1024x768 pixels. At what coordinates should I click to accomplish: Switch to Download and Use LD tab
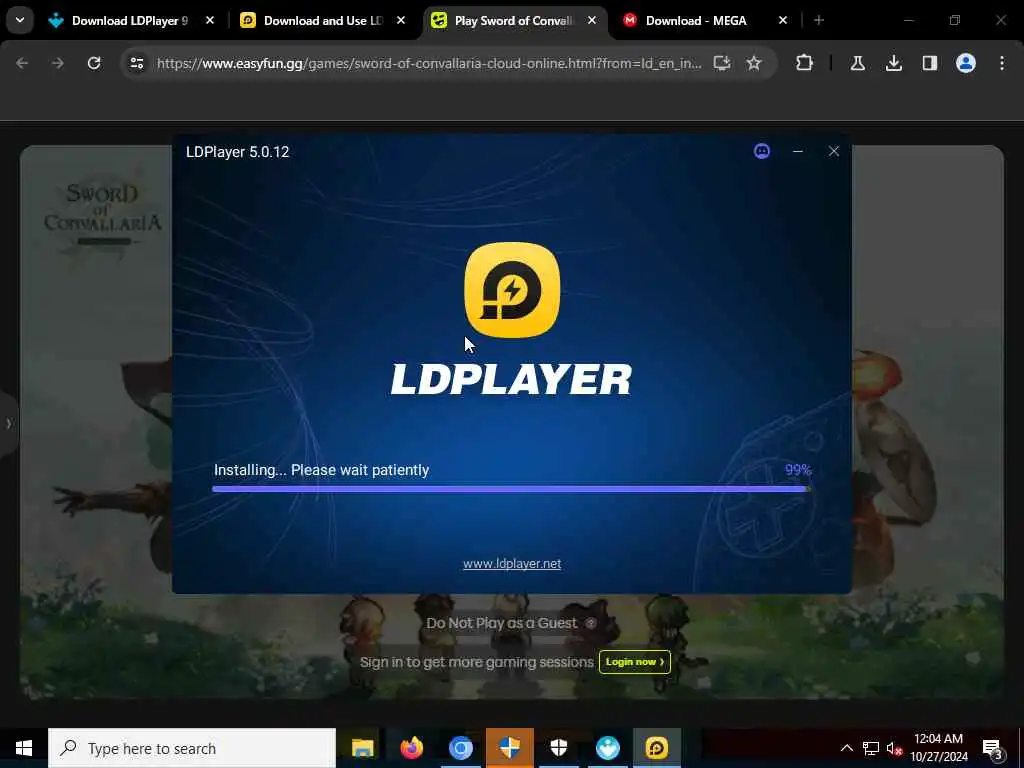(x=323, y=21)
